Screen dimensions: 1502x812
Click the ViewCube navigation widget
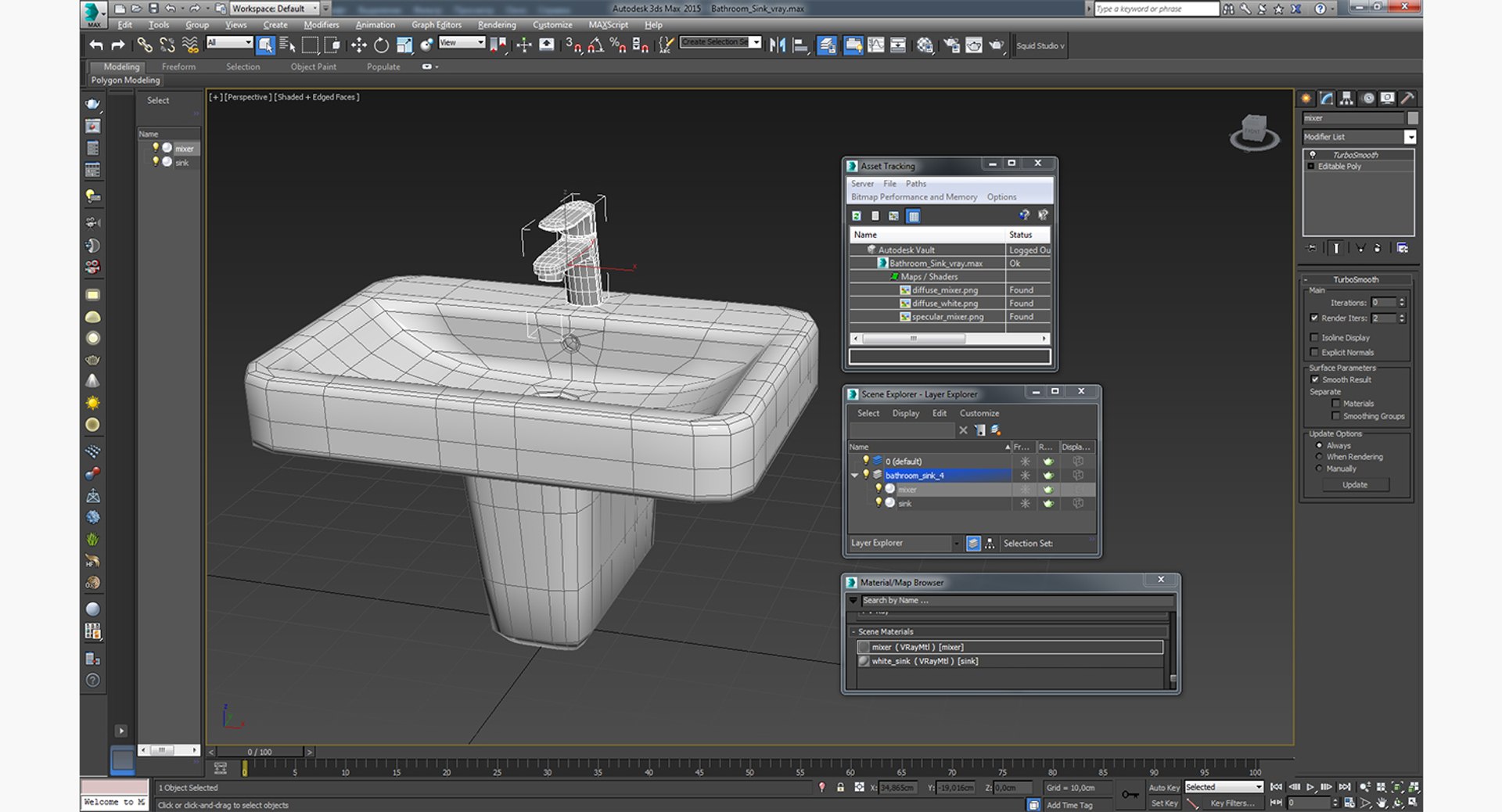pyautogui.click(x=1254, y=131)
